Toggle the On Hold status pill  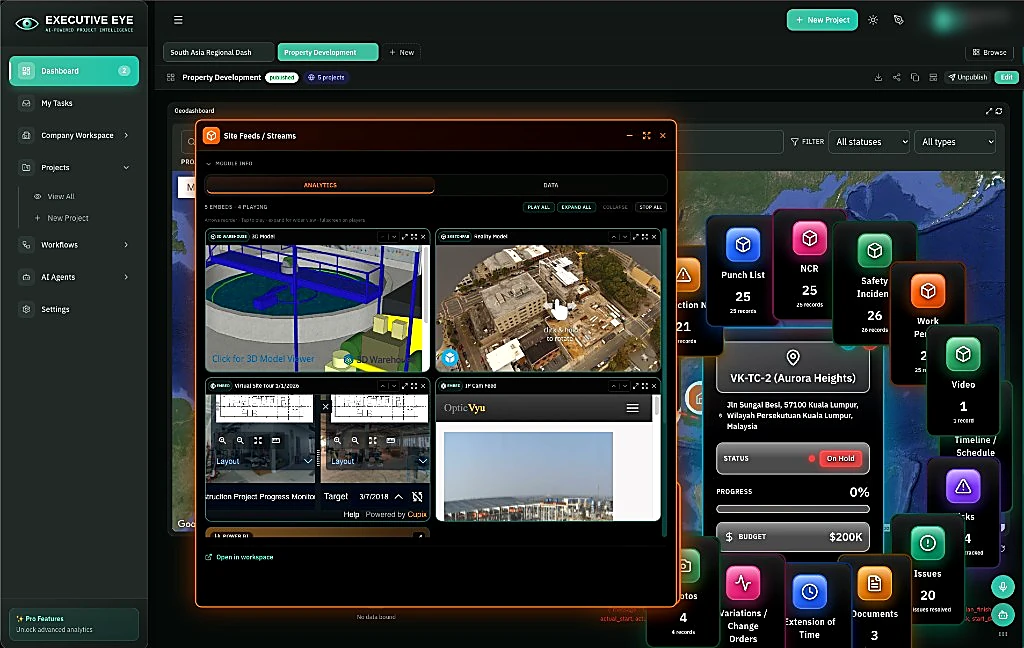coord(840,459)
